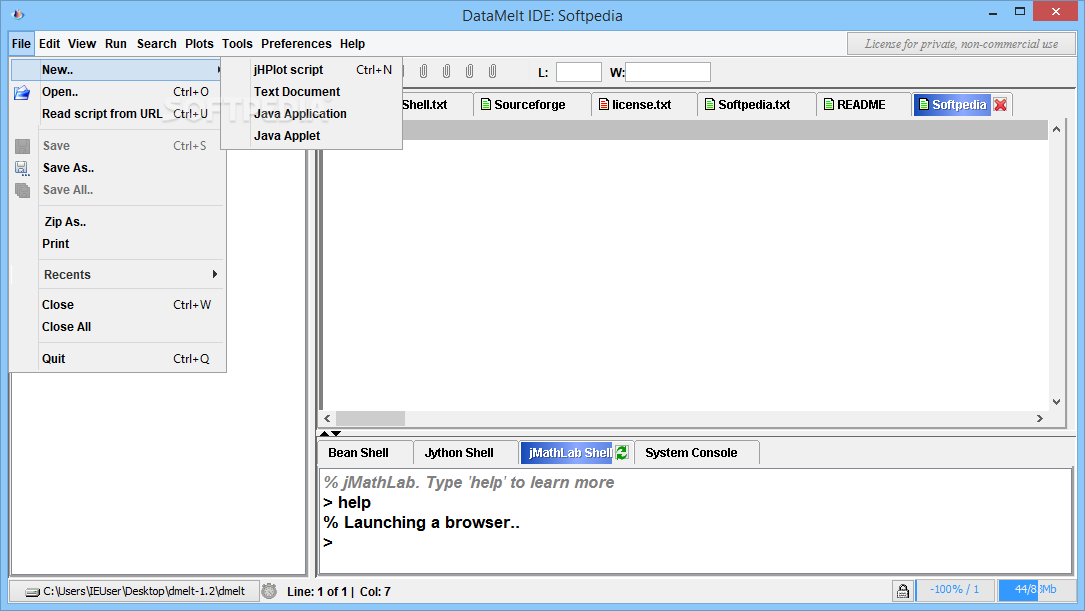Open folder icon beside the Open.. entry

(22, 92)
